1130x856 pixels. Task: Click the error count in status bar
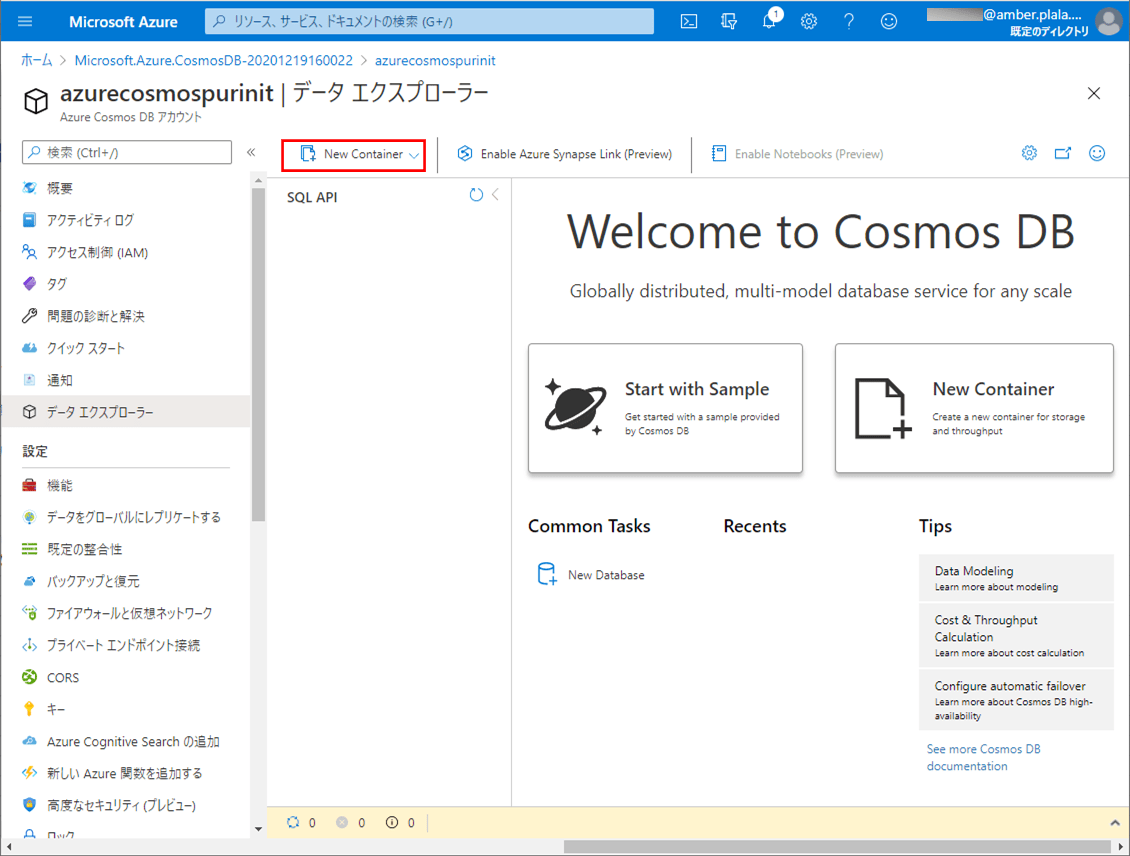(351, 822)
